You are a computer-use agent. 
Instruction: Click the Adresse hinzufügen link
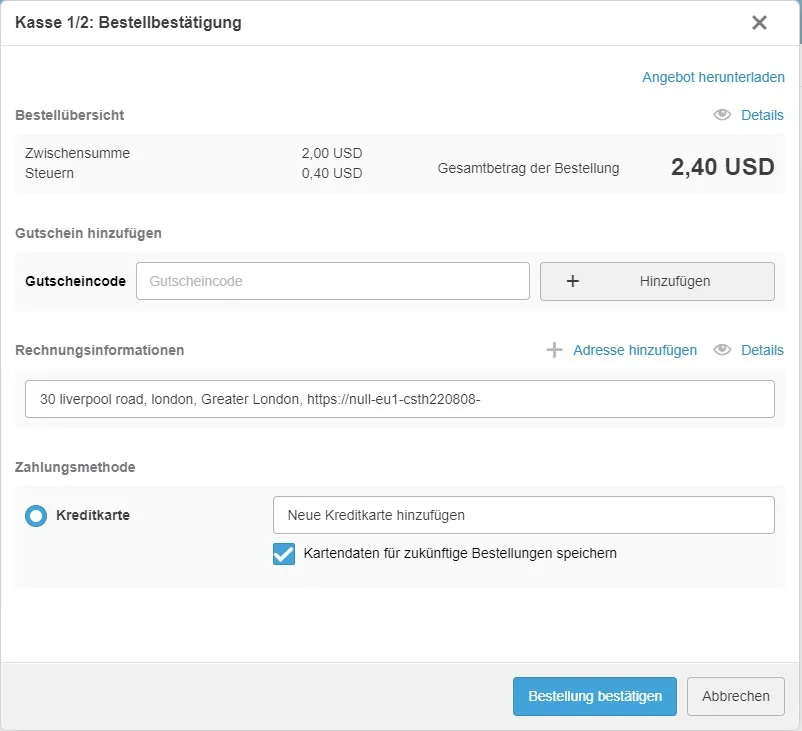pyautogui.click(x=635, y=350)
